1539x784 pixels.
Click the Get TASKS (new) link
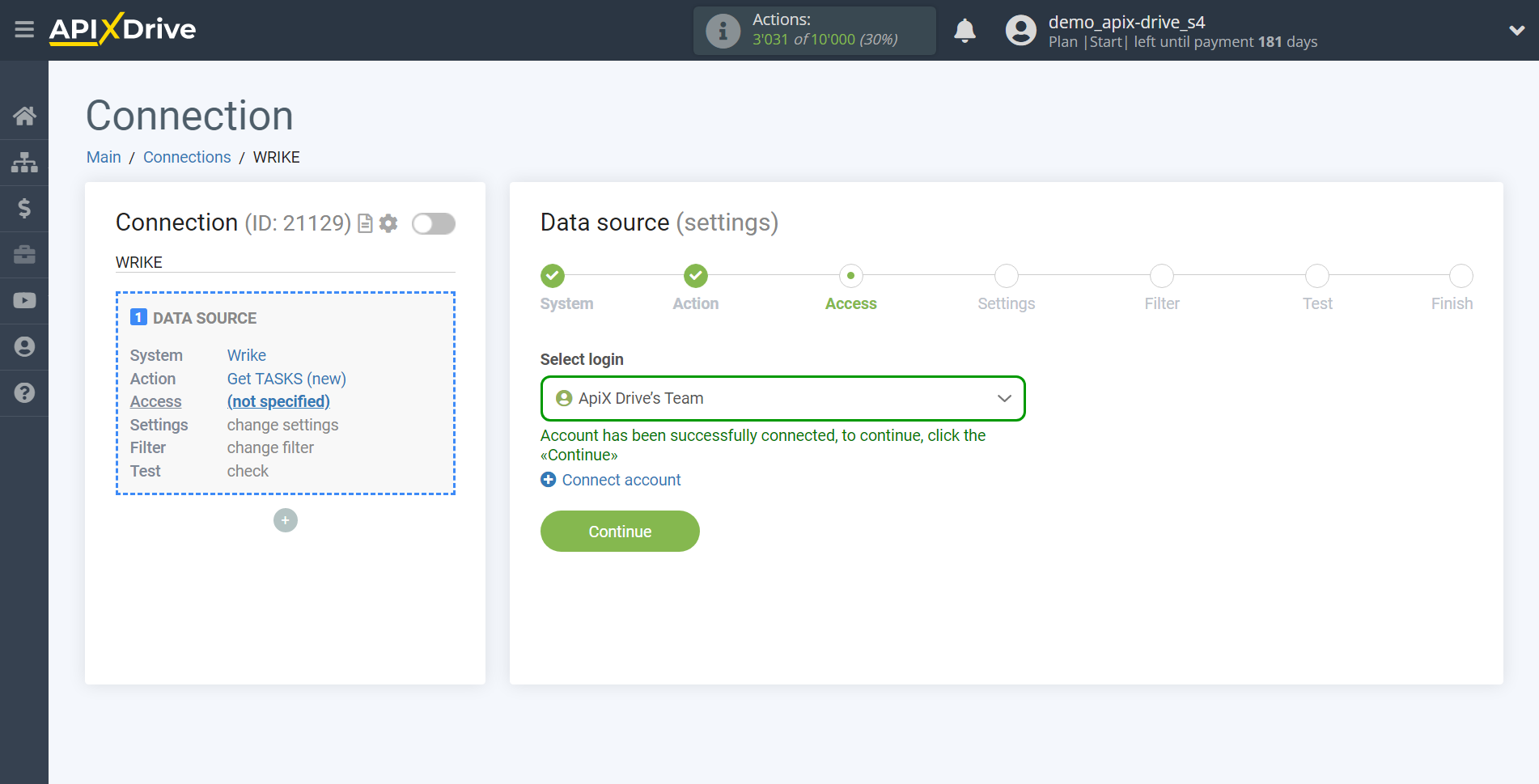point(286,379)
